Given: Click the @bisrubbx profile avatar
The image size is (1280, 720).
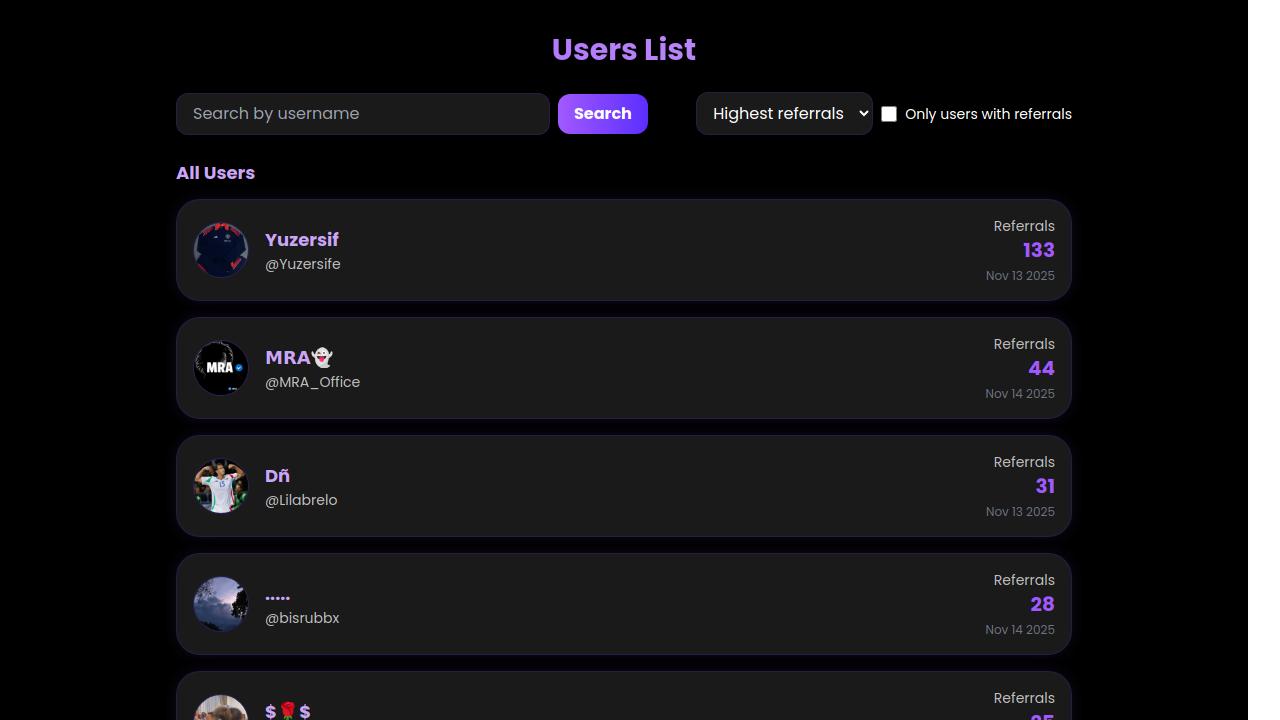Looking at the screenshot, I should (x=221, y=604).
